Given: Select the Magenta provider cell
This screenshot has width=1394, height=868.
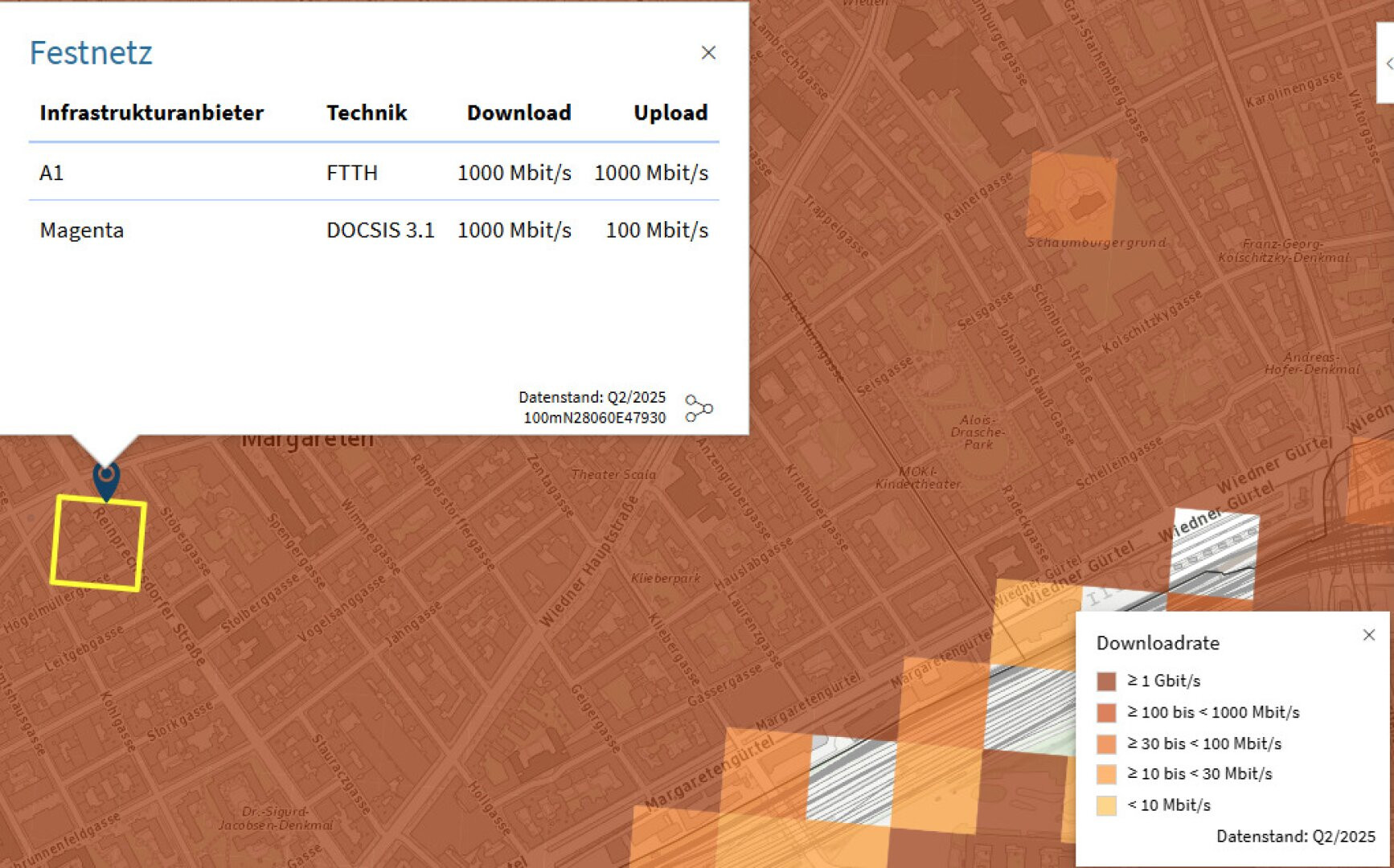Looking at the screenshot, I should (x=82, y=231).
